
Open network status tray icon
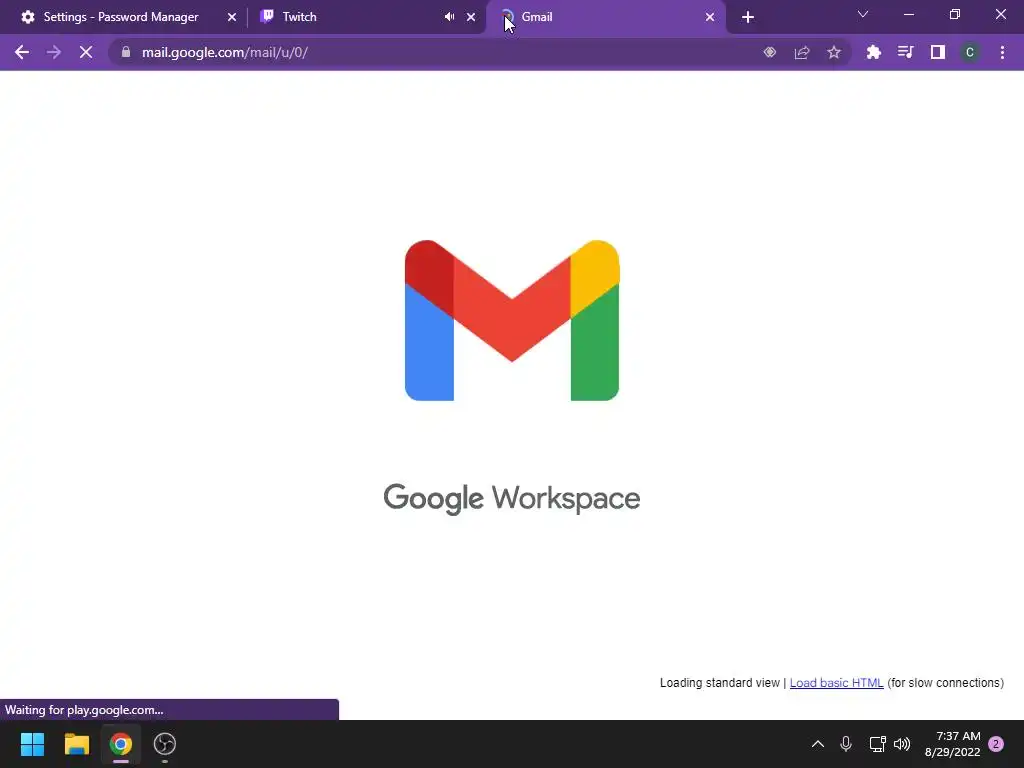click(877, 744)
